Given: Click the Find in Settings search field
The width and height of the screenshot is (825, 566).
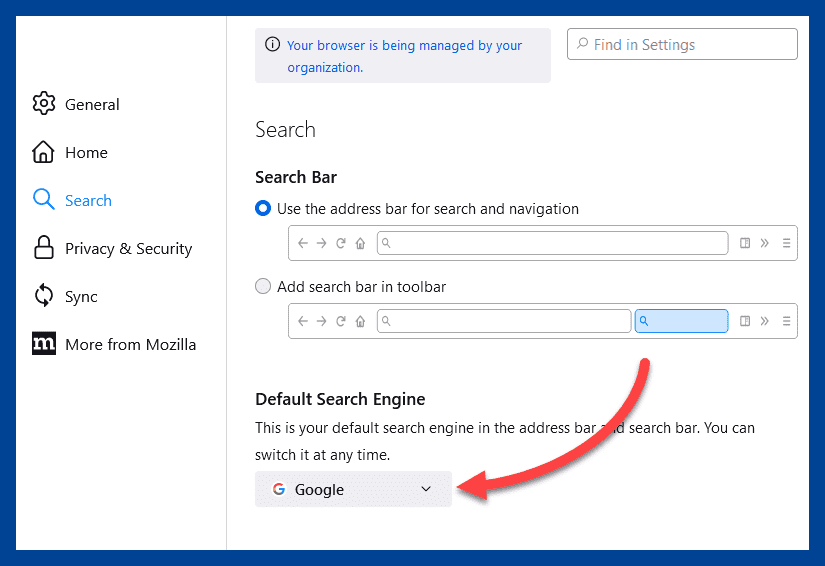Looking at the screenshot, I should pyautogui.click(x=682, y=44).
